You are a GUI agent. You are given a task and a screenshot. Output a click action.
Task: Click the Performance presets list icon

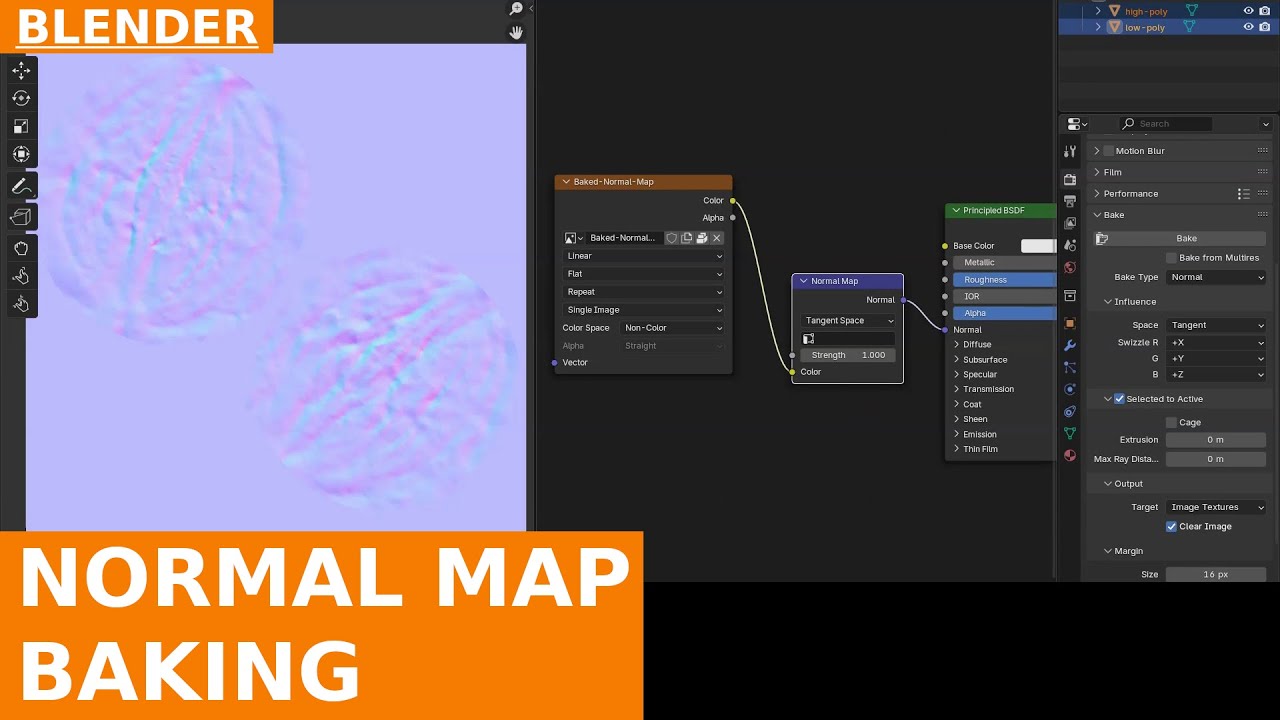tap(1243, 194)
